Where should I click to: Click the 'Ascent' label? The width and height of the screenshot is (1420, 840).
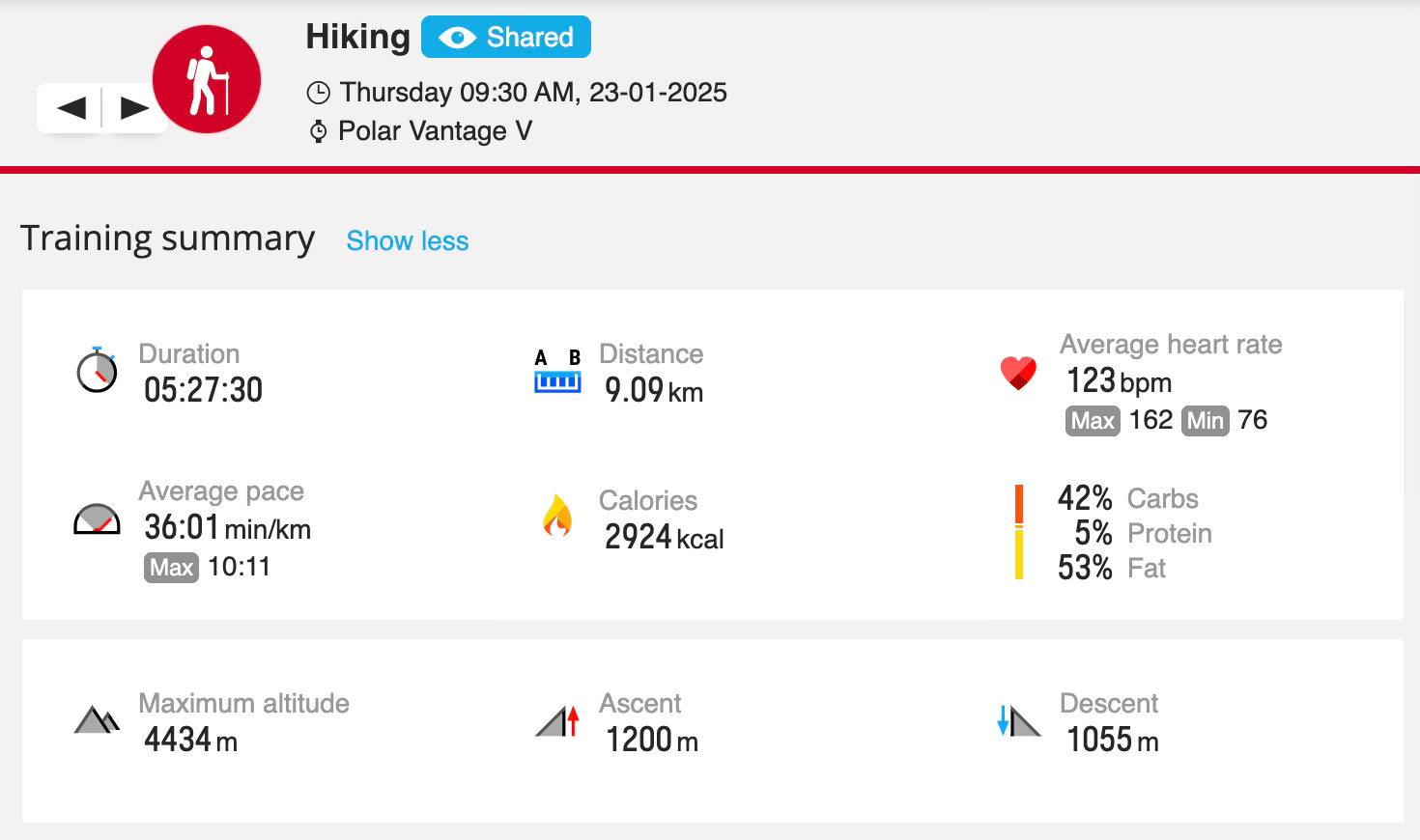(x=639, y=703)
